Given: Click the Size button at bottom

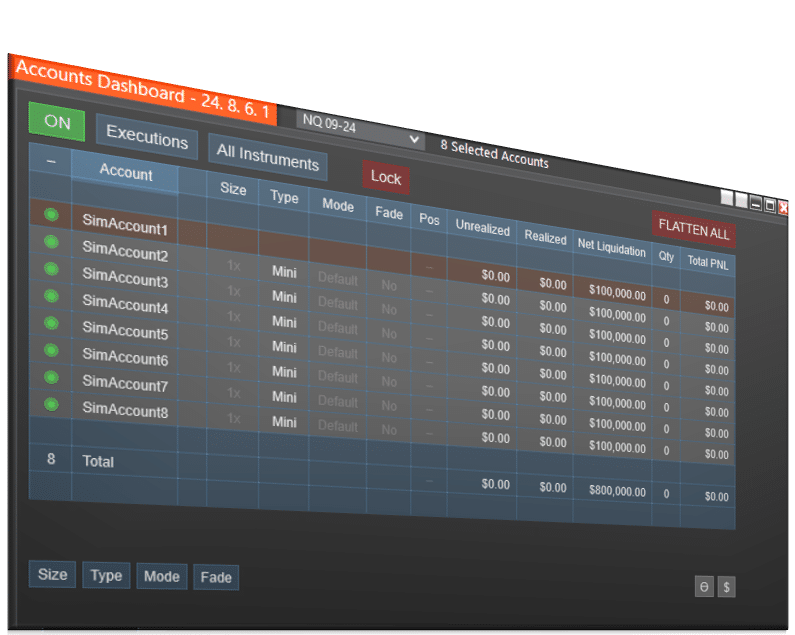Looking at the screenshot, I should (x=52, y=574).
